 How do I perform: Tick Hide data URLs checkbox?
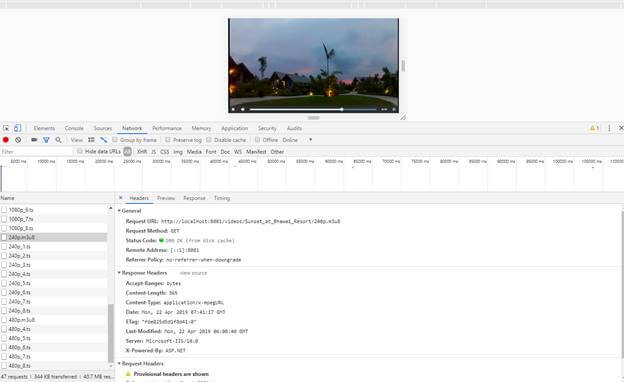80,152
